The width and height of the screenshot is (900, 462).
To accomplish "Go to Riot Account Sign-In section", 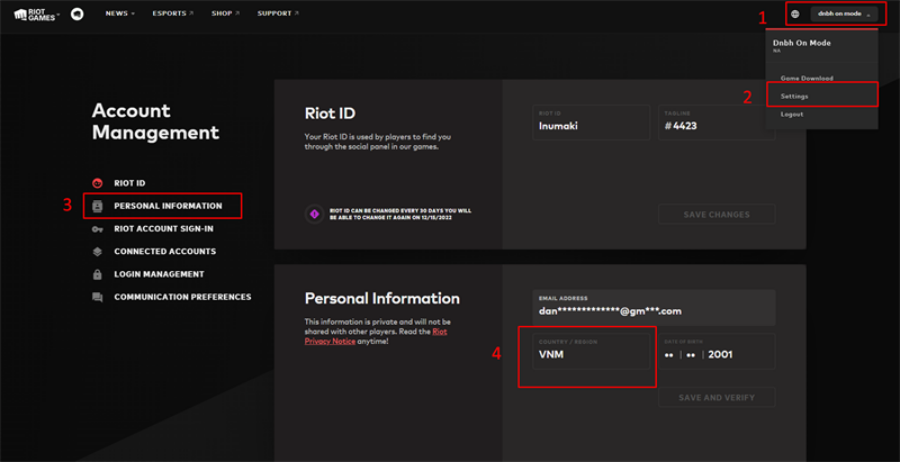I will click(x=164, y=228).
